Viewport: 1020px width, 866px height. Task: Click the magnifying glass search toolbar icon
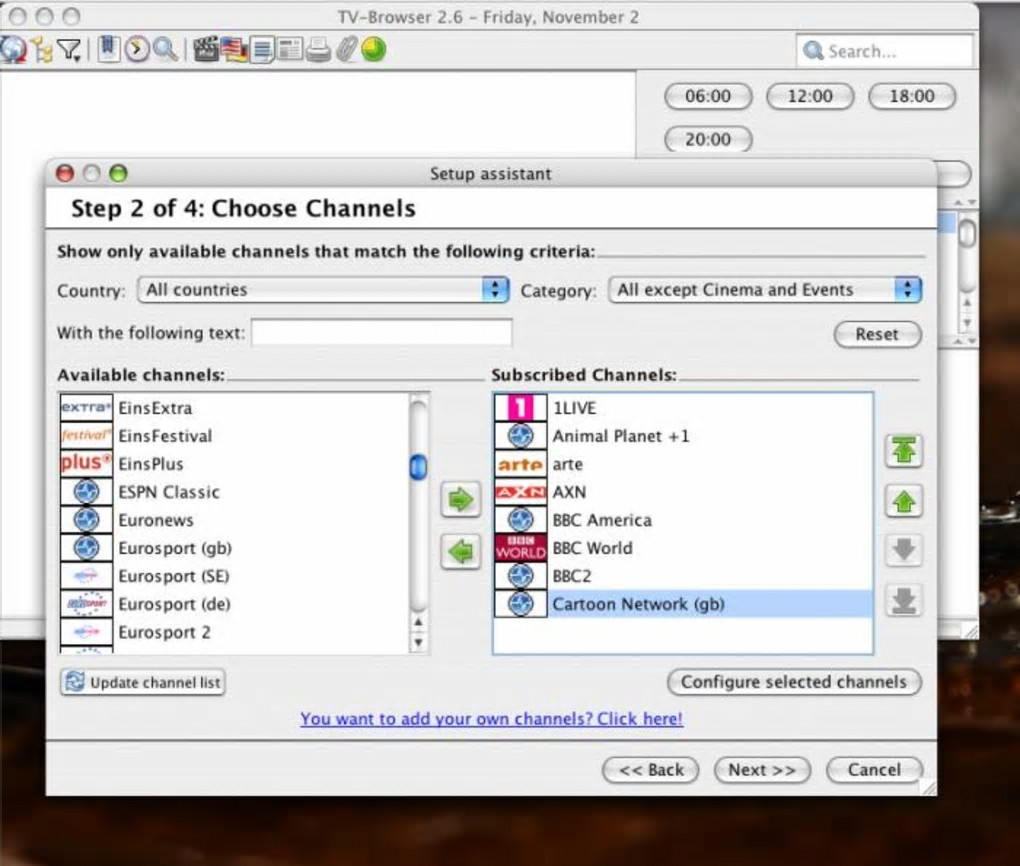(x=166, y=50)
